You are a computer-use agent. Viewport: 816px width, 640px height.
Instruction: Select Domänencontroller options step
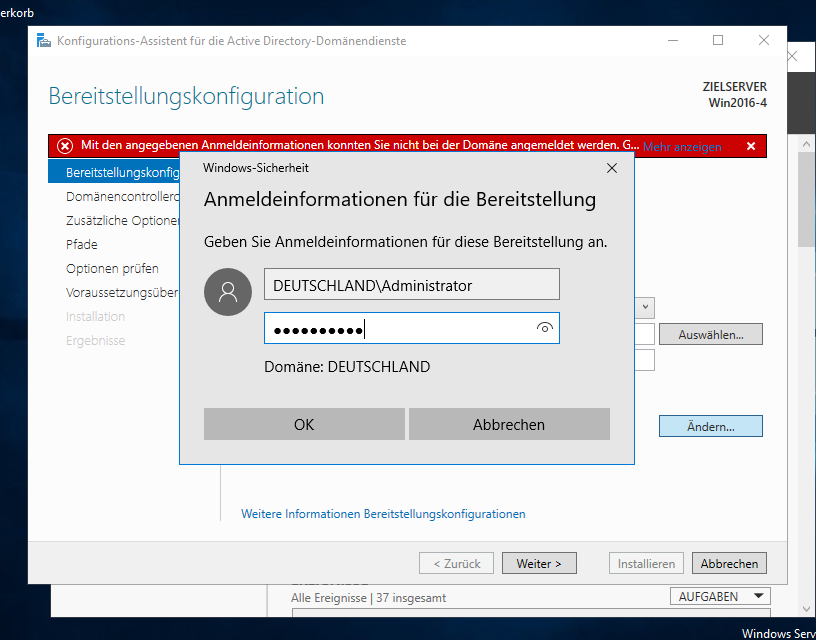pos(122,196)
